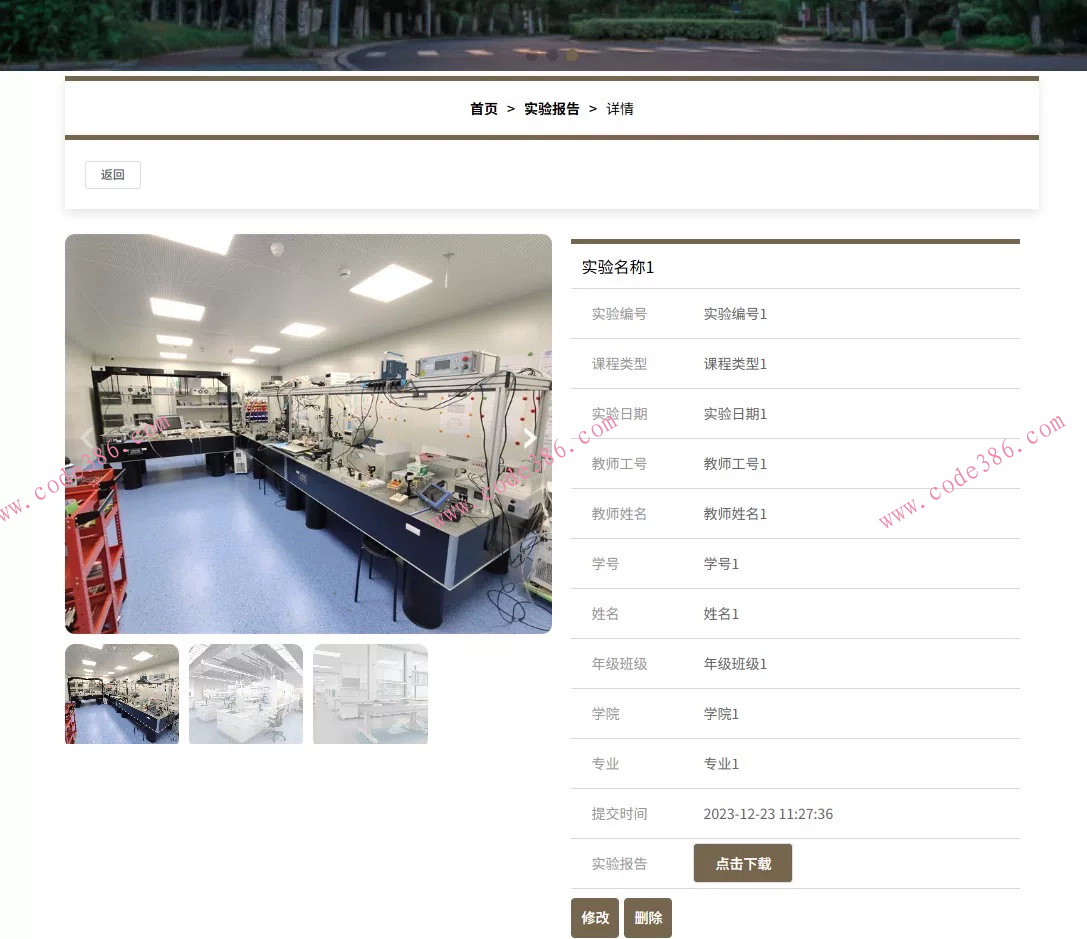The image size is (1087, 939).
Task: Select the first lab photo thumbnail
Action: click(121, 693)
